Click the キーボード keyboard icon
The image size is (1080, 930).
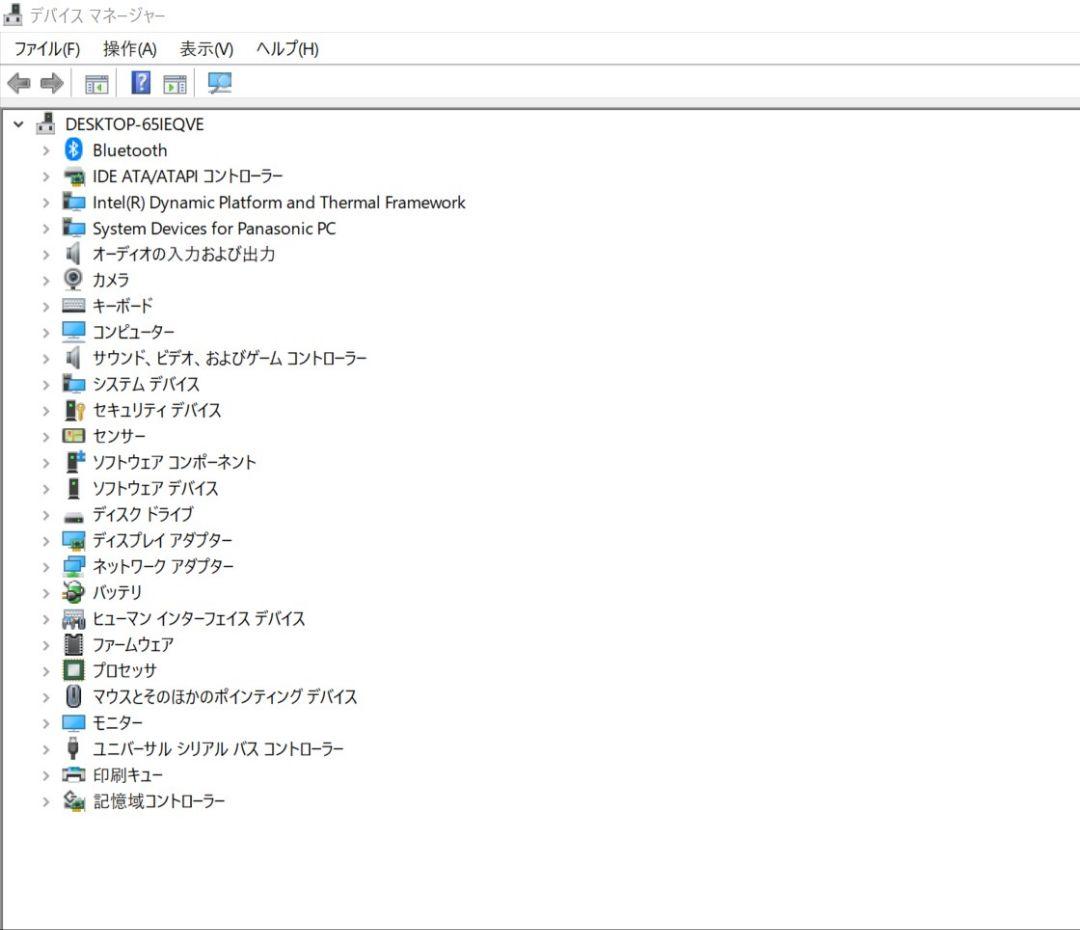pos(74,305)
